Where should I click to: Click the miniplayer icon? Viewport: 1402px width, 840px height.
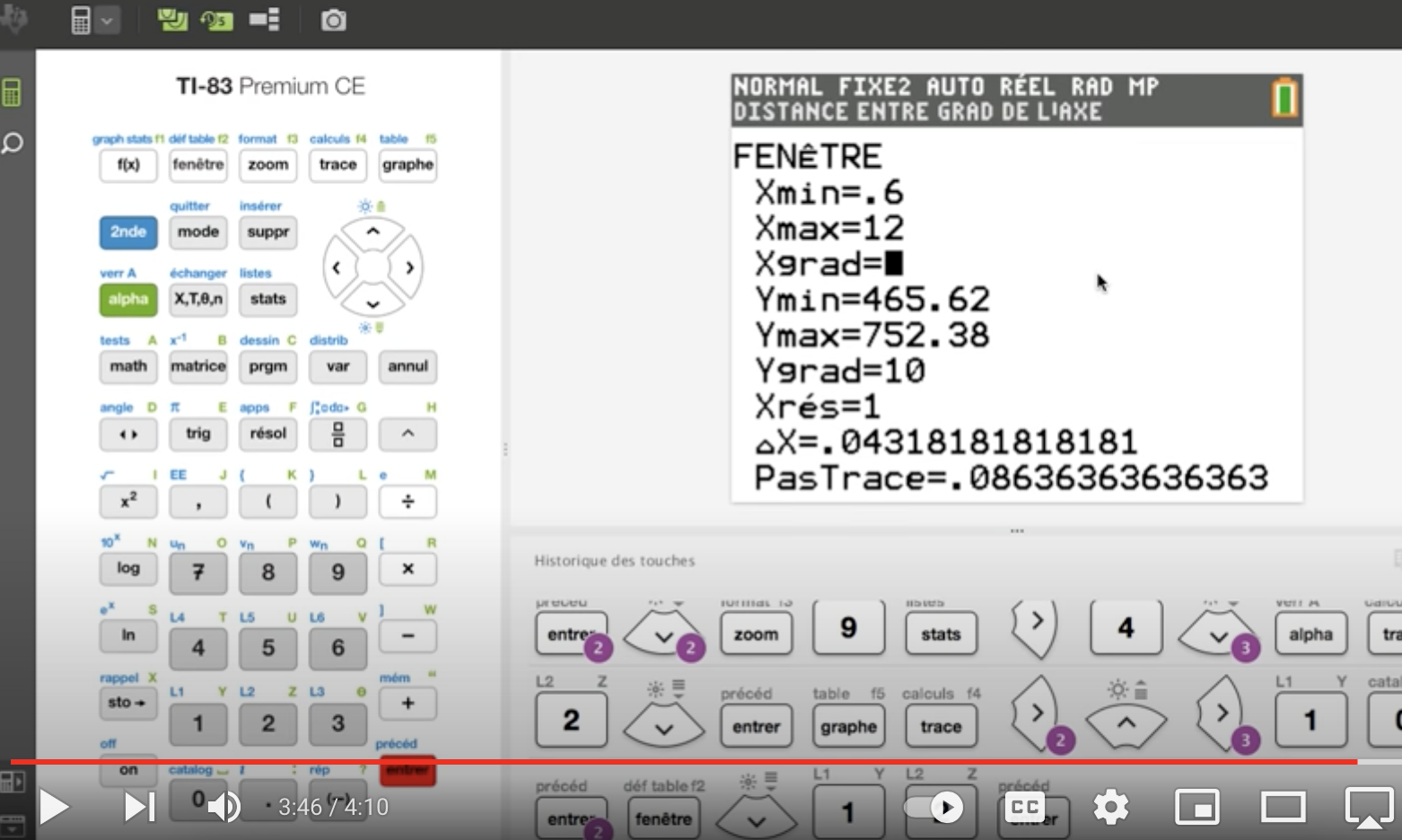click(1198, 807)
